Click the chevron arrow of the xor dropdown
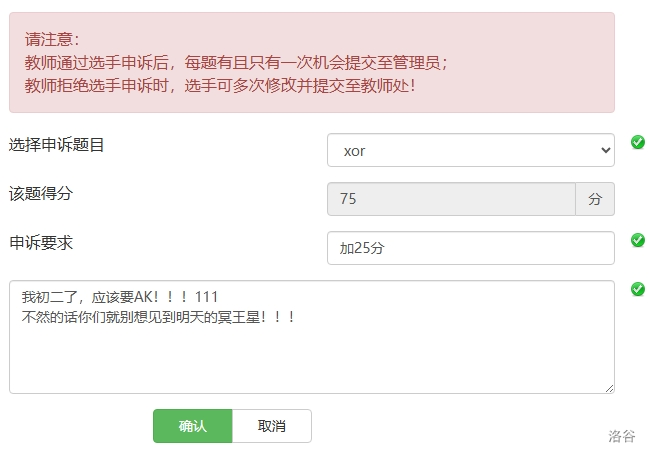This screenshot has width=649, height=456. click(604, 151)
